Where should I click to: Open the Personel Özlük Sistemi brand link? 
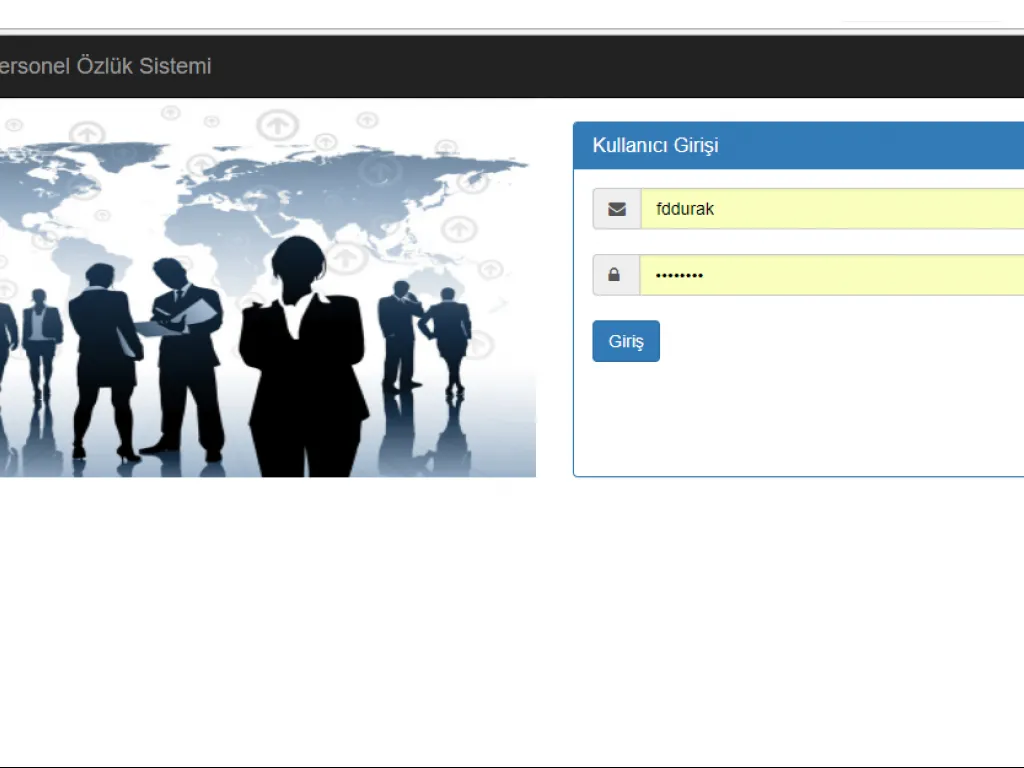(x=105, y=66)
